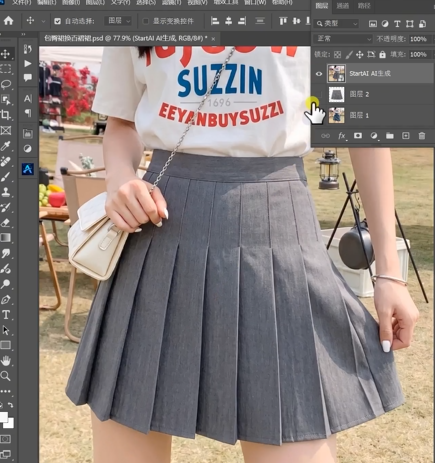Switch to the Channels tab
This screenshot has height=463, width=435.
(343, 6)
